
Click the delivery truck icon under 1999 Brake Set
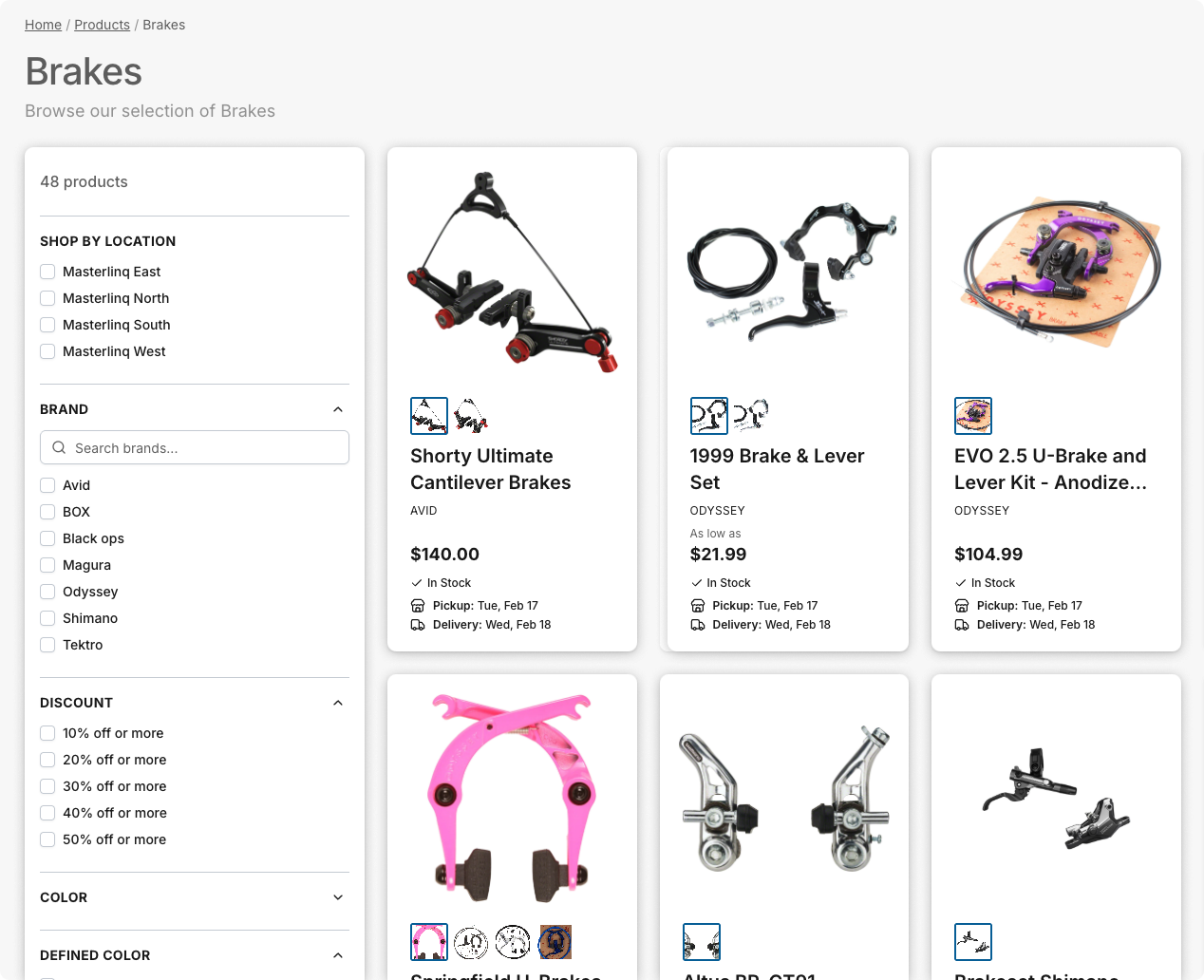698,625
